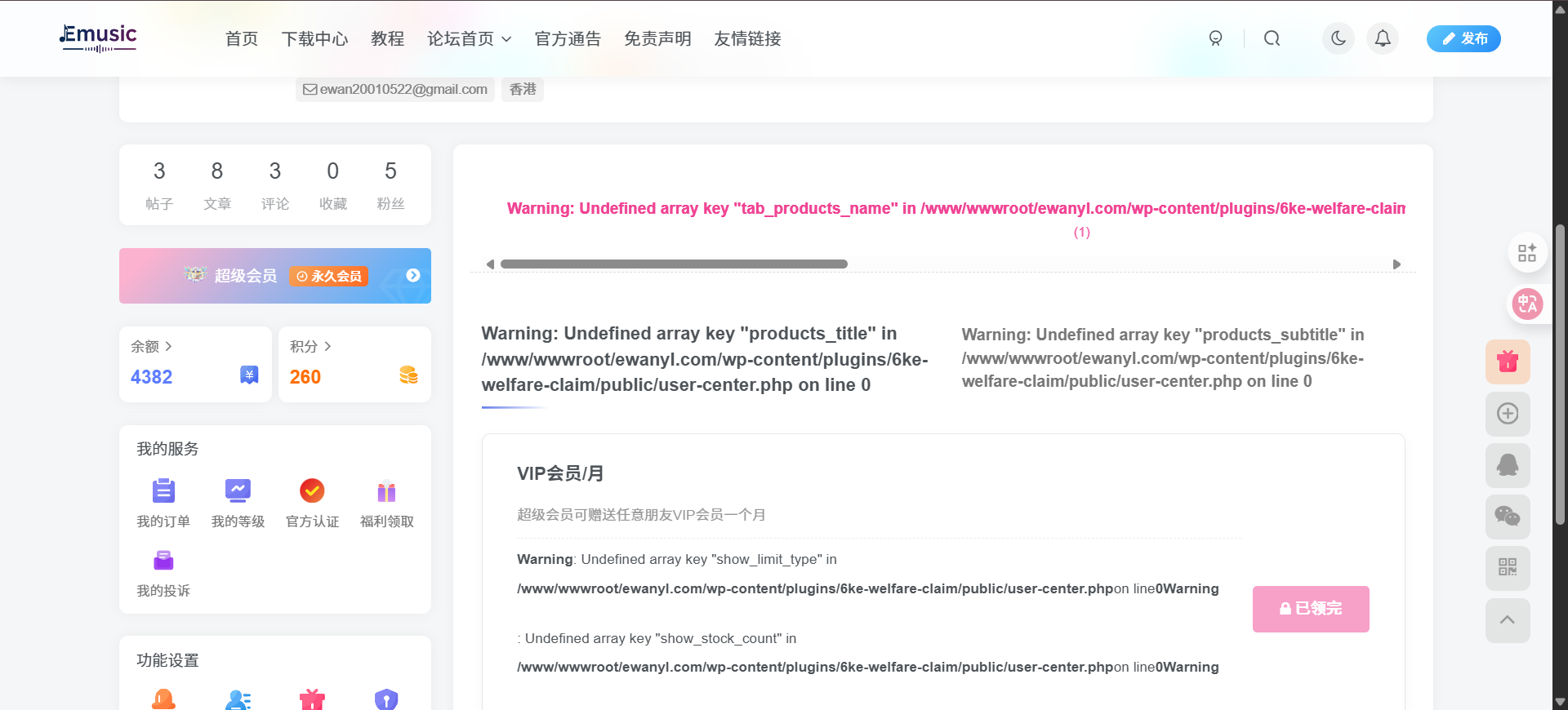The width and height of the screenshot is (1568, 710).
Task: Click the 永久会员 badge
Action: (328, 276)
